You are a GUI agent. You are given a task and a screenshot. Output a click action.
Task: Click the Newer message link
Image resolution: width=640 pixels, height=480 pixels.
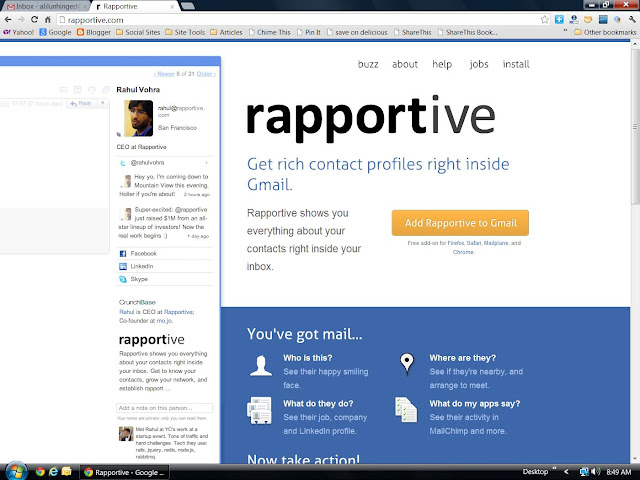pos(164,74)
